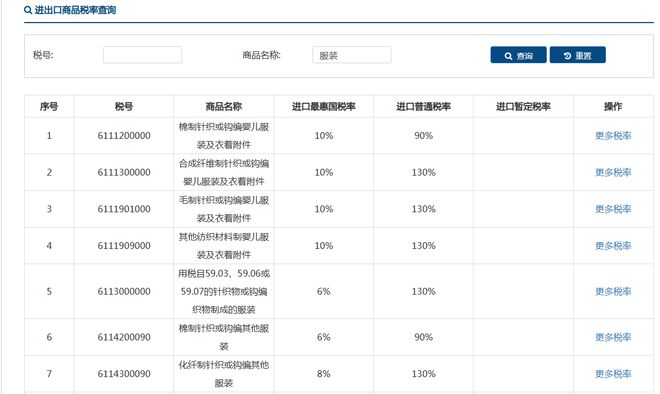
Task: Click product name 其他纺织材料制婴儿服装及衣着附件
Action: pyautogui.click(x=224, y=245)
